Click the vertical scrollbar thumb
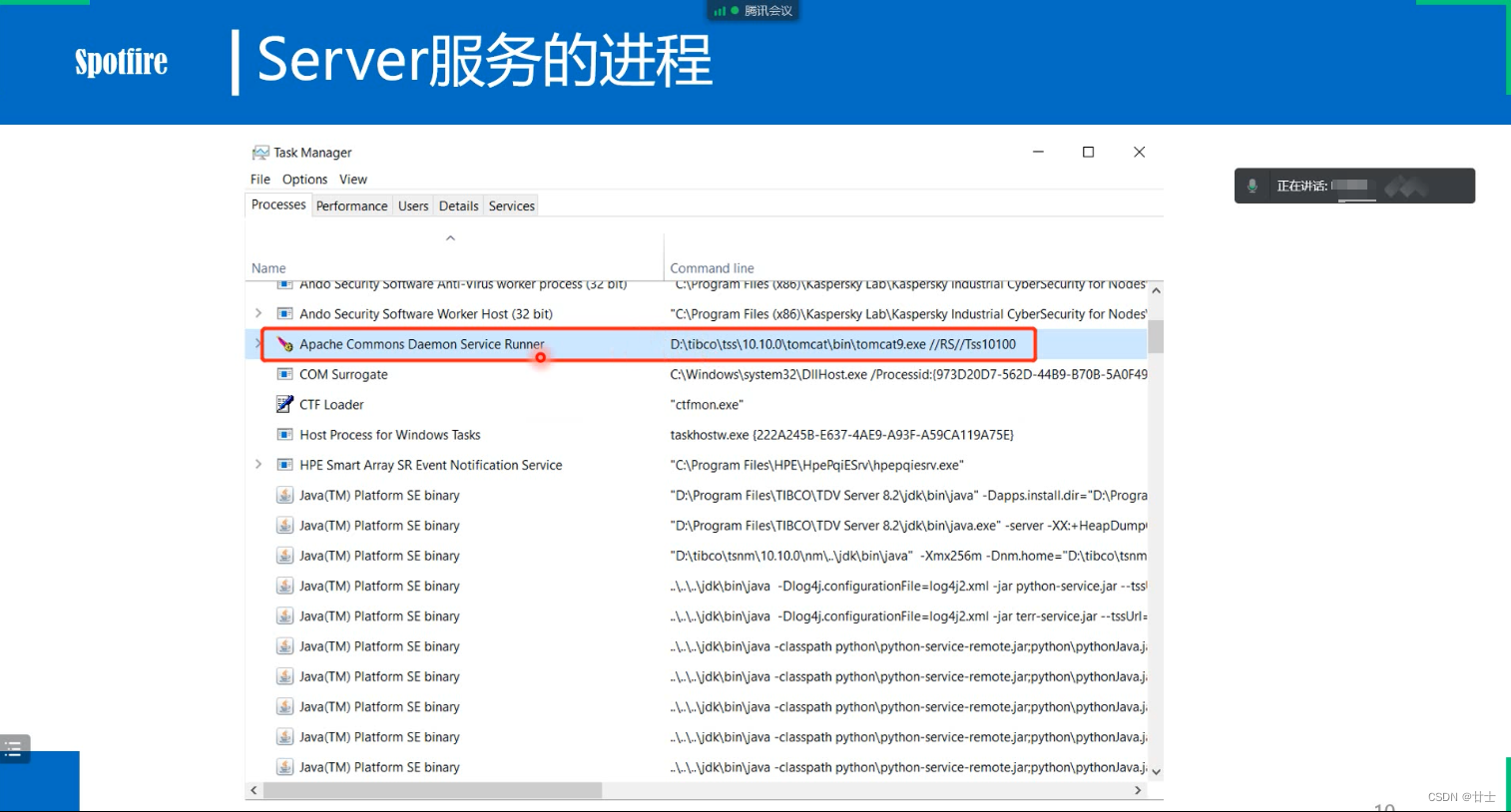Screen dimensions: 1511x812 1156,336
